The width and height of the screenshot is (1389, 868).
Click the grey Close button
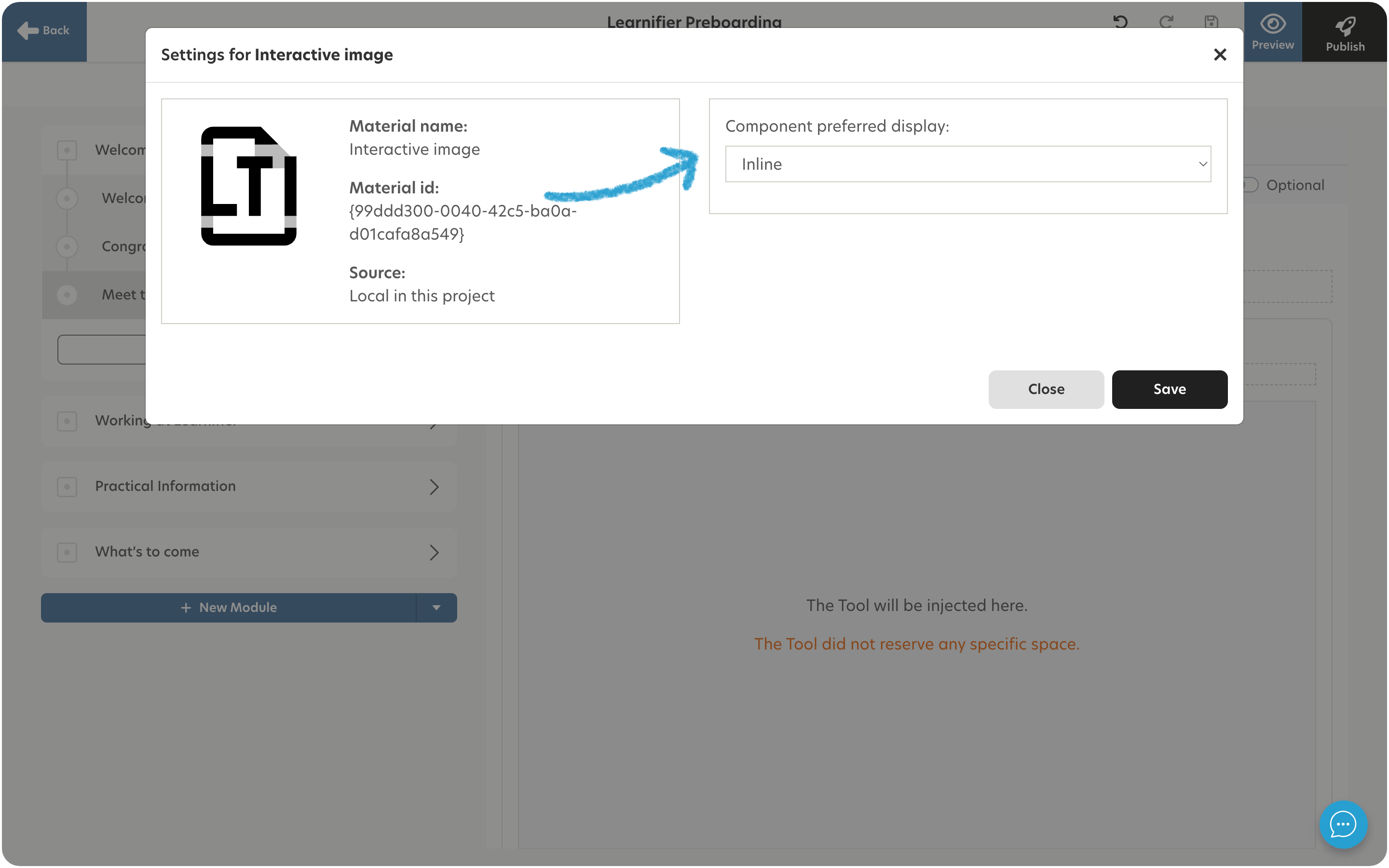1046,389
